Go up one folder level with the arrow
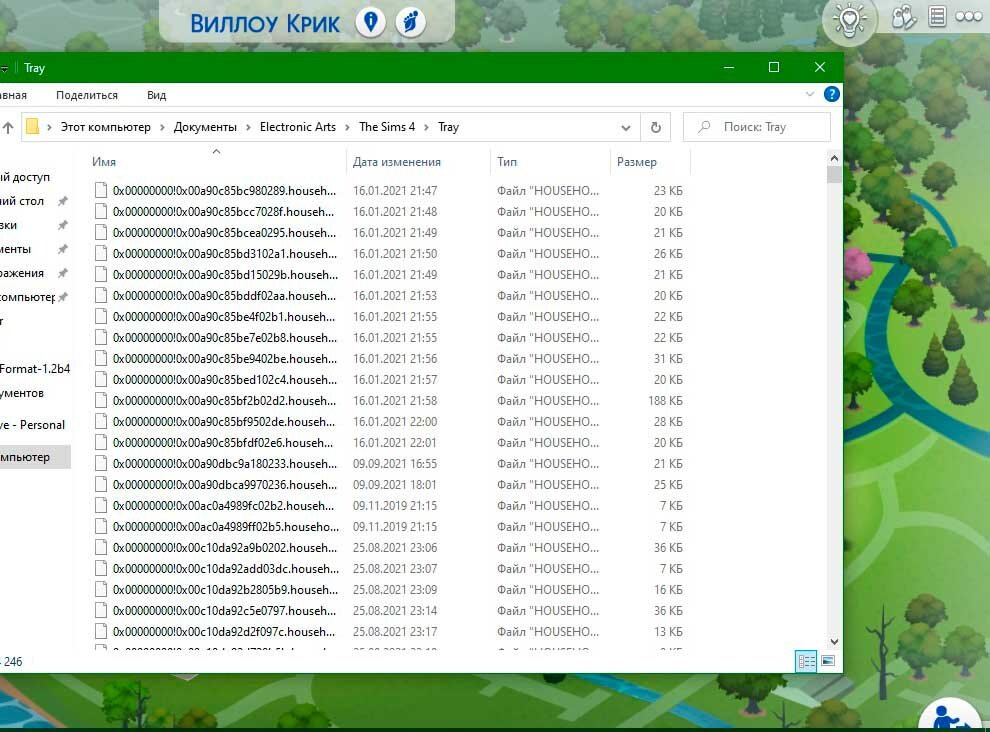990x732 pixels. coord(8,128)
